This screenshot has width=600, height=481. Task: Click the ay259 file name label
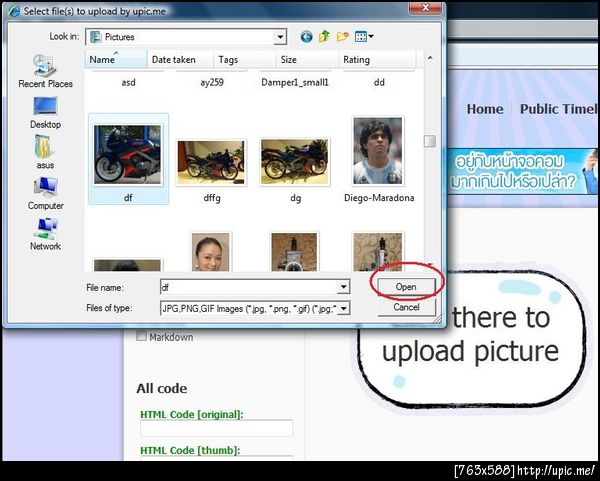(x=212, y=82)
